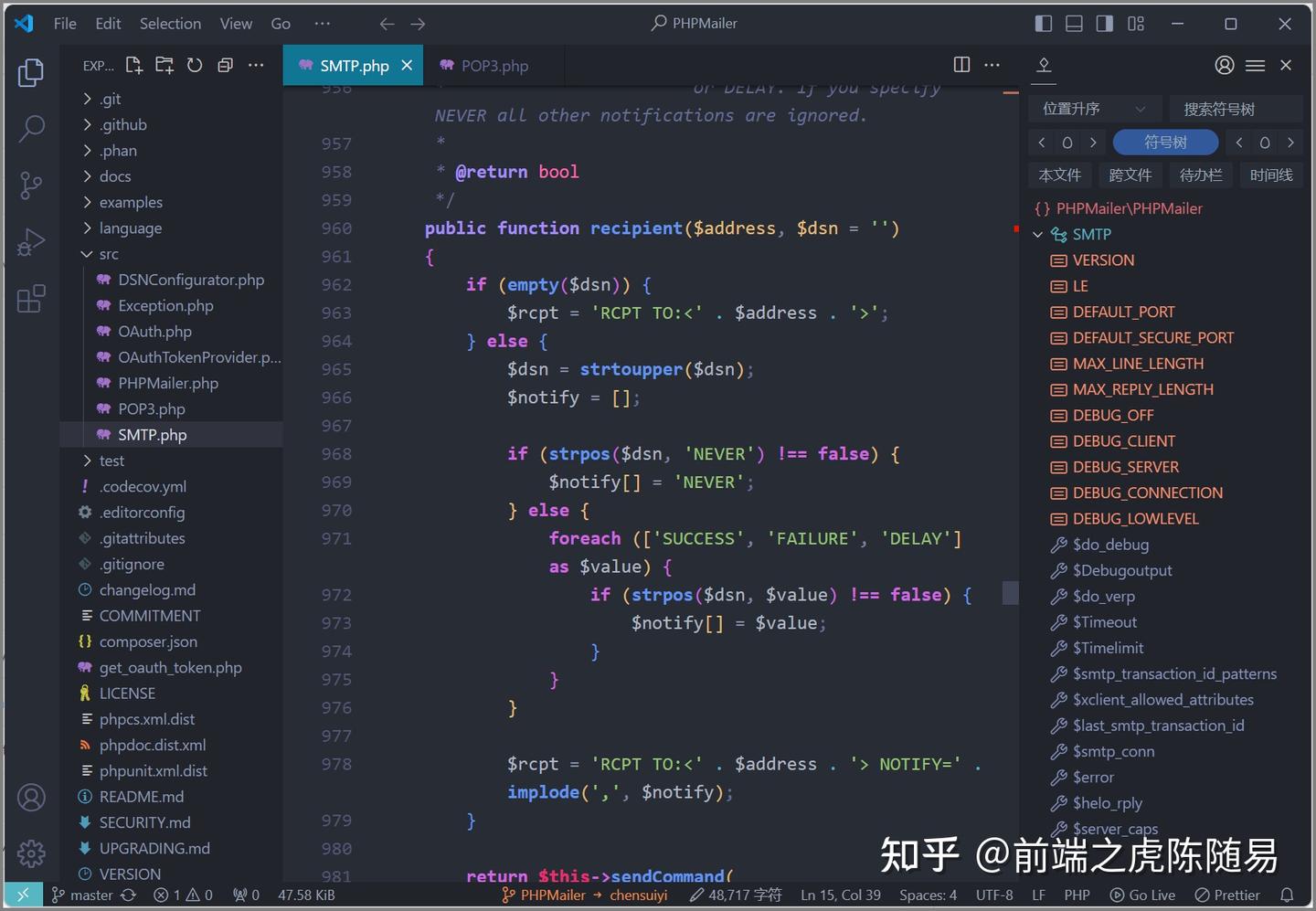1316x911 pixels.
Task: Split the editor using the split icon
Action: click(960, 65)
